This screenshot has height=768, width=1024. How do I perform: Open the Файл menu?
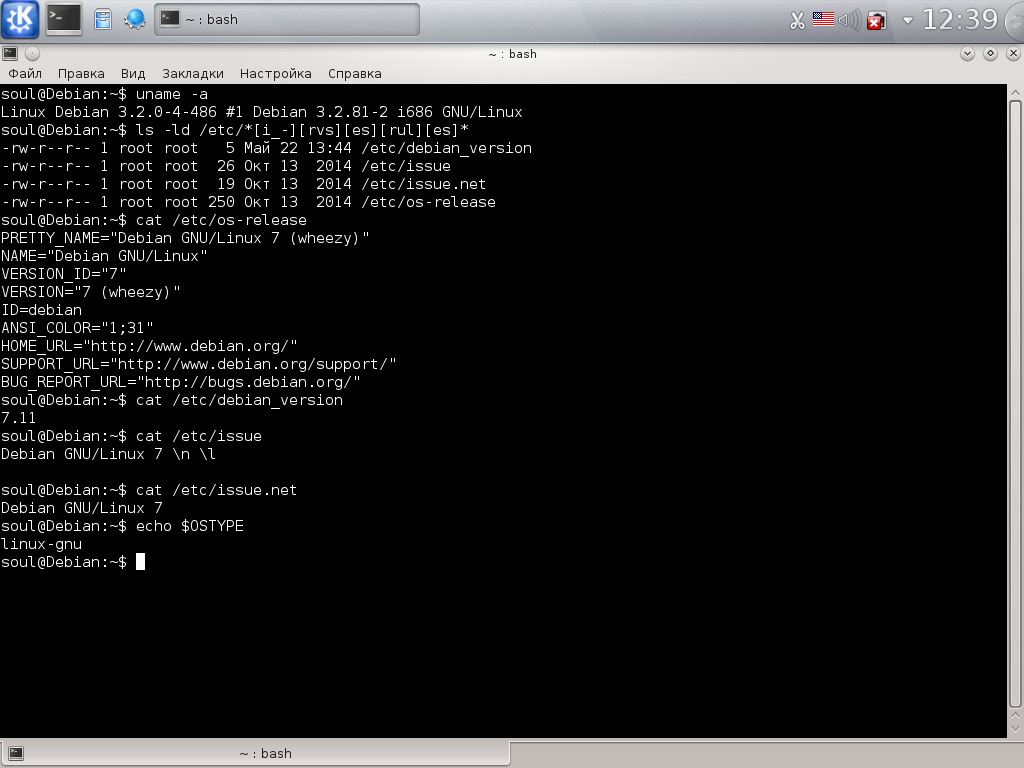coord(25,73)
